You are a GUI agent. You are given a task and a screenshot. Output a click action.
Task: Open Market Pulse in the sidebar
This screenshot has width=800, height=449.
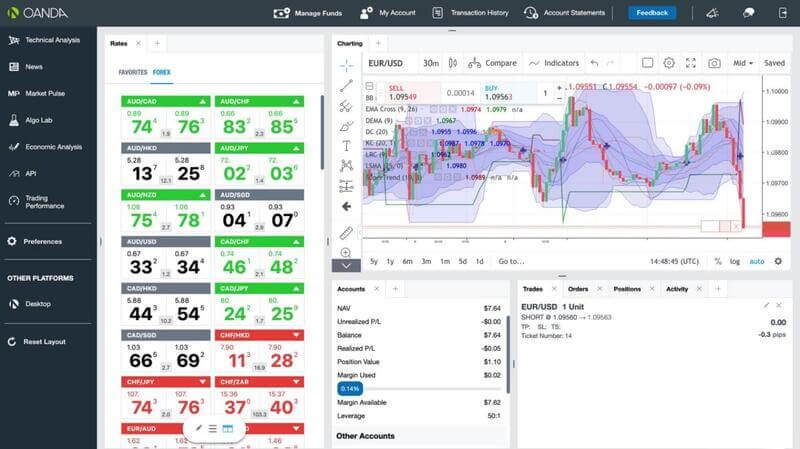37,93
